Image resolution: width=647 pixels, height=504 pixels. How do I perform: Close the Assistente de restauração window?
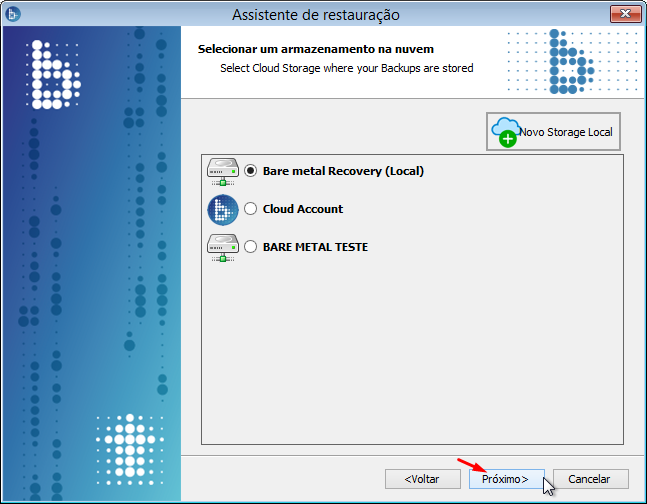(x=626, y=14)
